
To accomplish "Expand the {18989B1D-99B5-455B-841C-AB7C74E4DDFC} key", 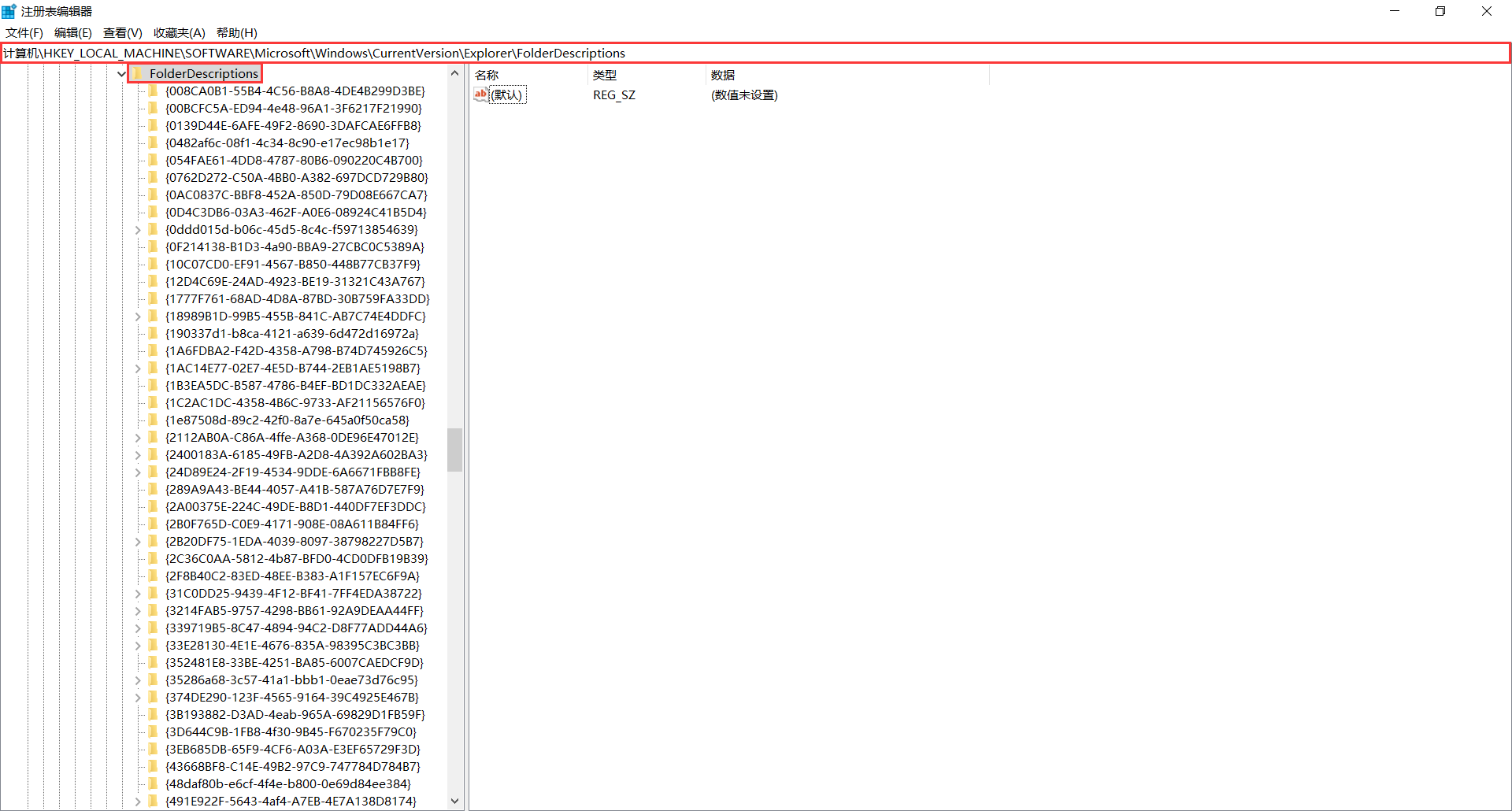I will 138,316.
